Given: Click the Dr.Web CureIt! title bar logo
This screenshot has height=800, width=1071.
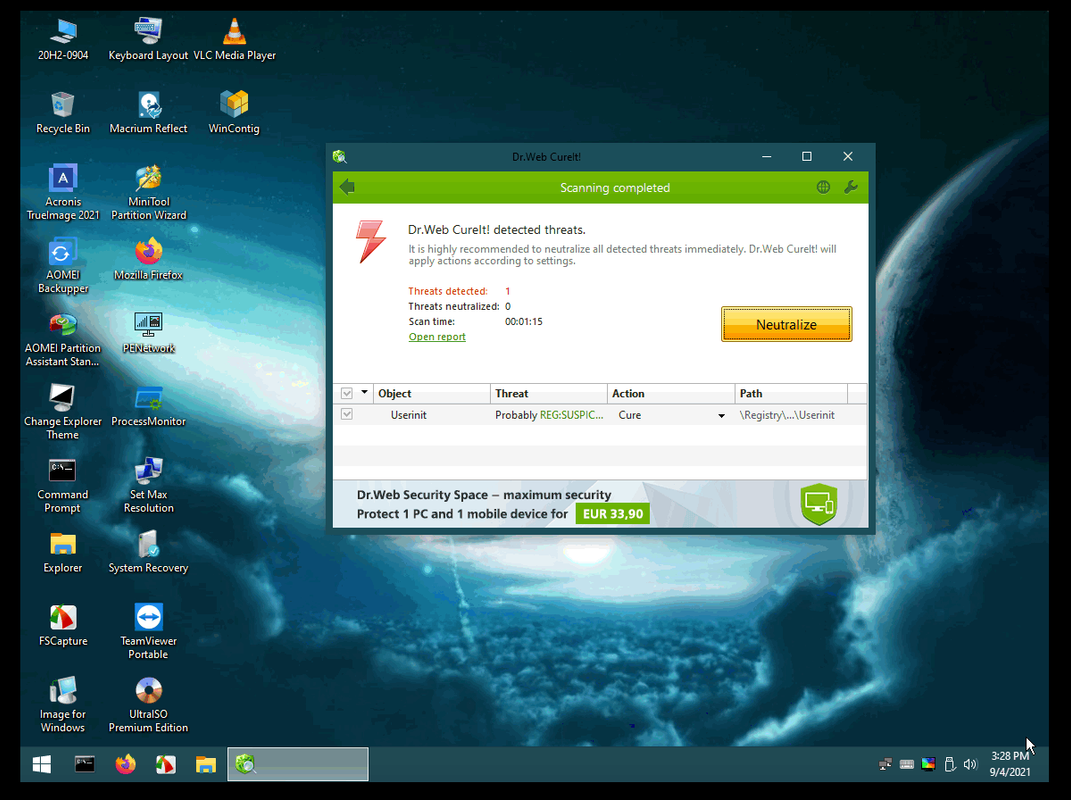Looking at the screenshot, I should pyautogui.click(x=339, y=156).
